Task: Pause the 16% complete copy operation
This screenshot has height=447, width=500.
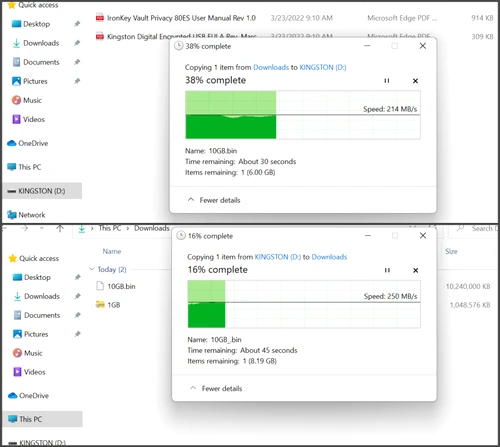Action: coord(387,270)
